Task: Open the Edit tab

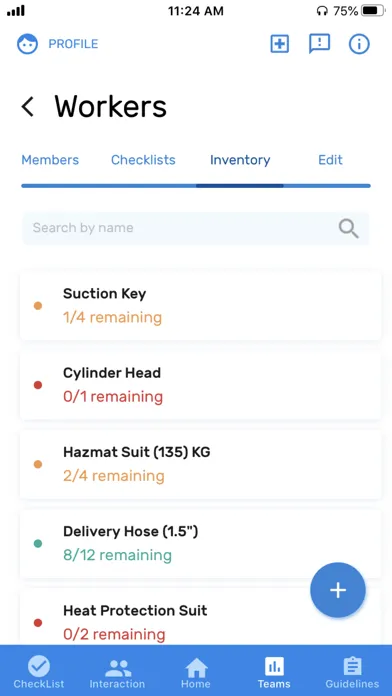Action: [330, 160]
